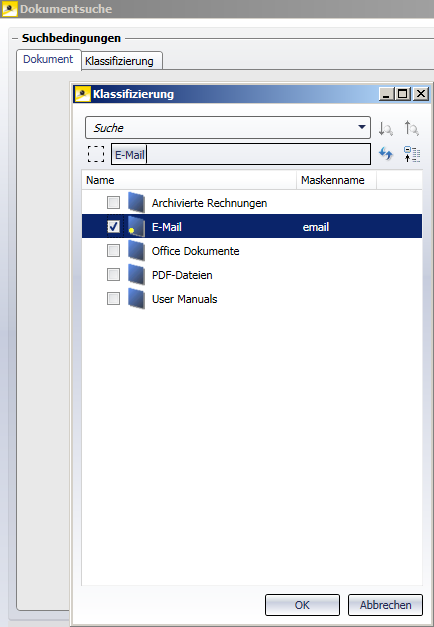Switch to the Dokument tab
The width and height of the screenshot is (434, 627).
[48, 59]
